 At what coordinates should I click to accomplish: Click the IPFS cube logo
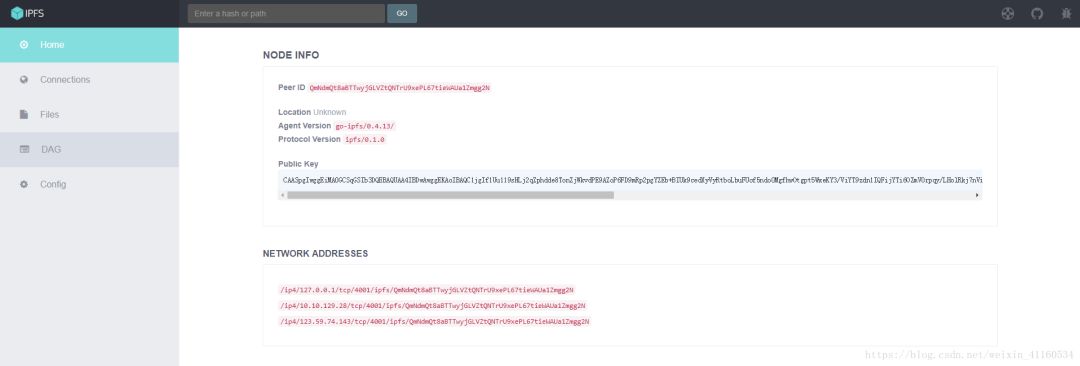pos(17,13)
